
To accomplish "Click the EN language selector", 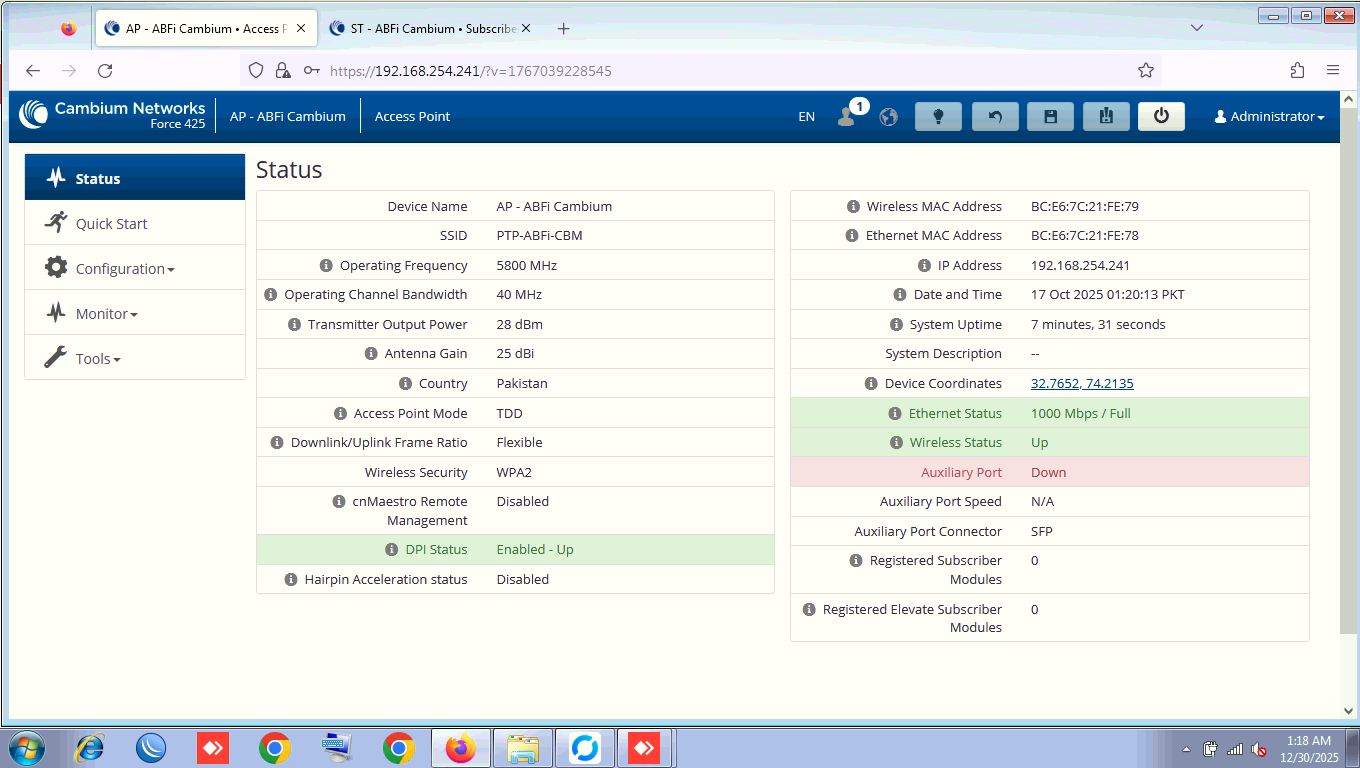I will pyautogui.click(x=806, y=117).
